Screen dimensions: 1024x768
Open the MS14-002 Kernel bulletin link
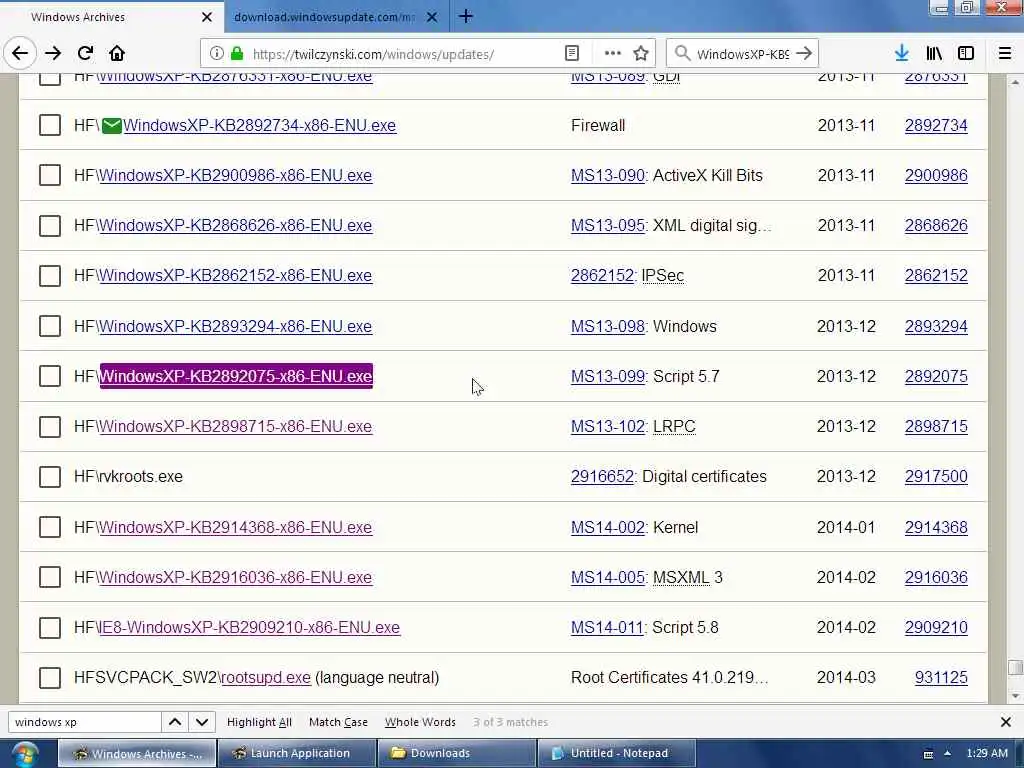tap(607, 527)
